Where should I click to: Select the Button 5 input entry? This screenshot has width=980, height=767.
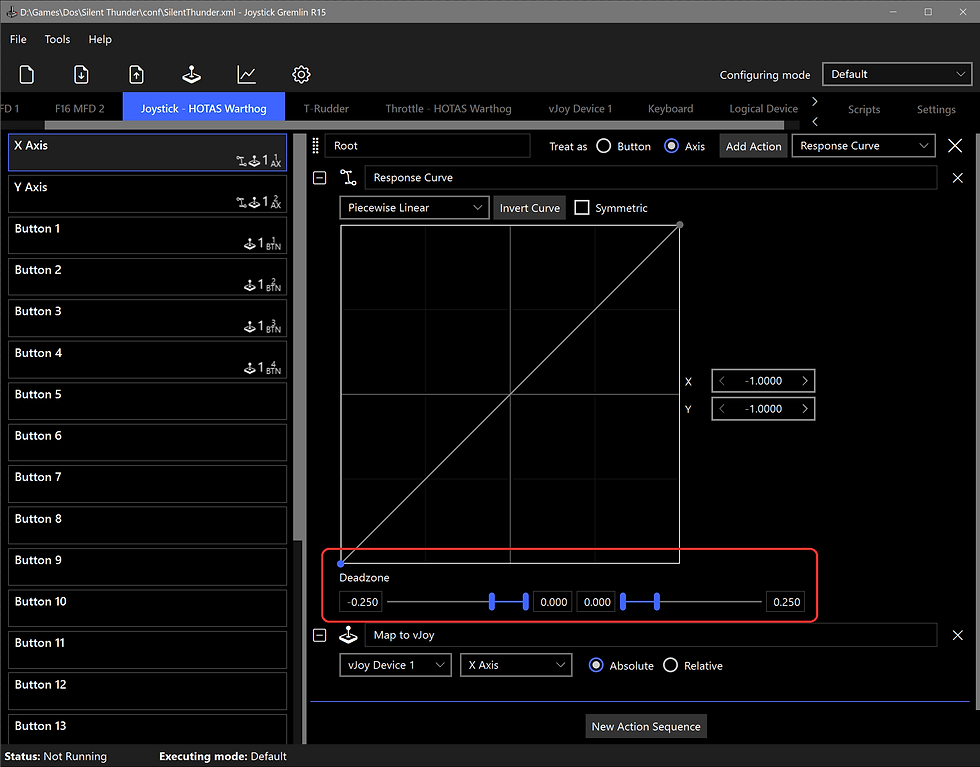tap(148, 401)
